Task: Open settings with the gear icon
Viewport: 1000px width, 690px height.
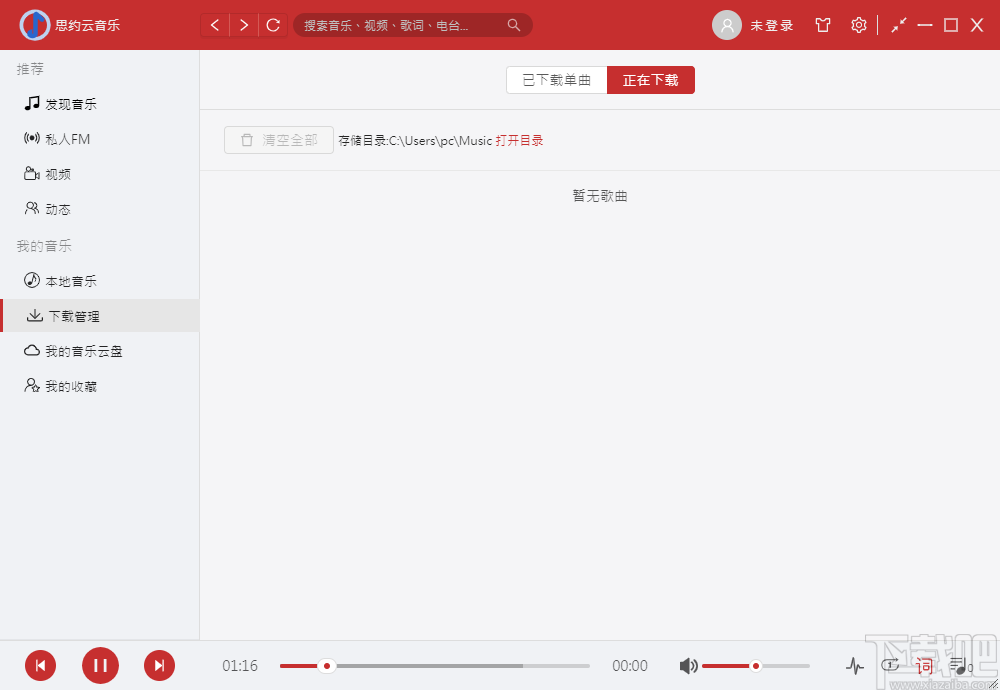Action: pyautogui.click(x=858, y=25)
